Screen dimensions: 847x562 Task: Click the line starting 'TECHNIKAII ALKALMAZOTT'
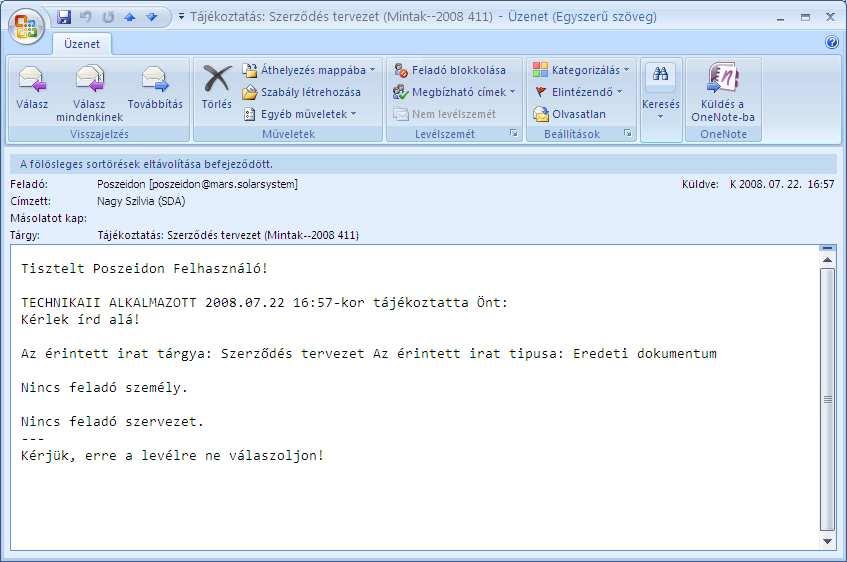click(264, 303)
